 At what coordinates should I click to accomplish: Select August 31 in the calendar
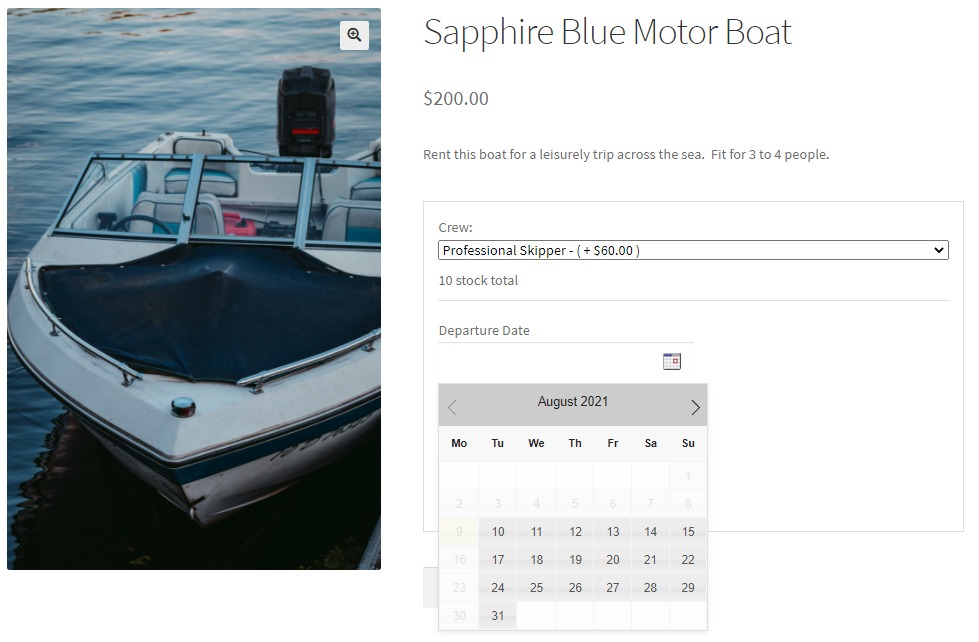[x=498, y=616]
